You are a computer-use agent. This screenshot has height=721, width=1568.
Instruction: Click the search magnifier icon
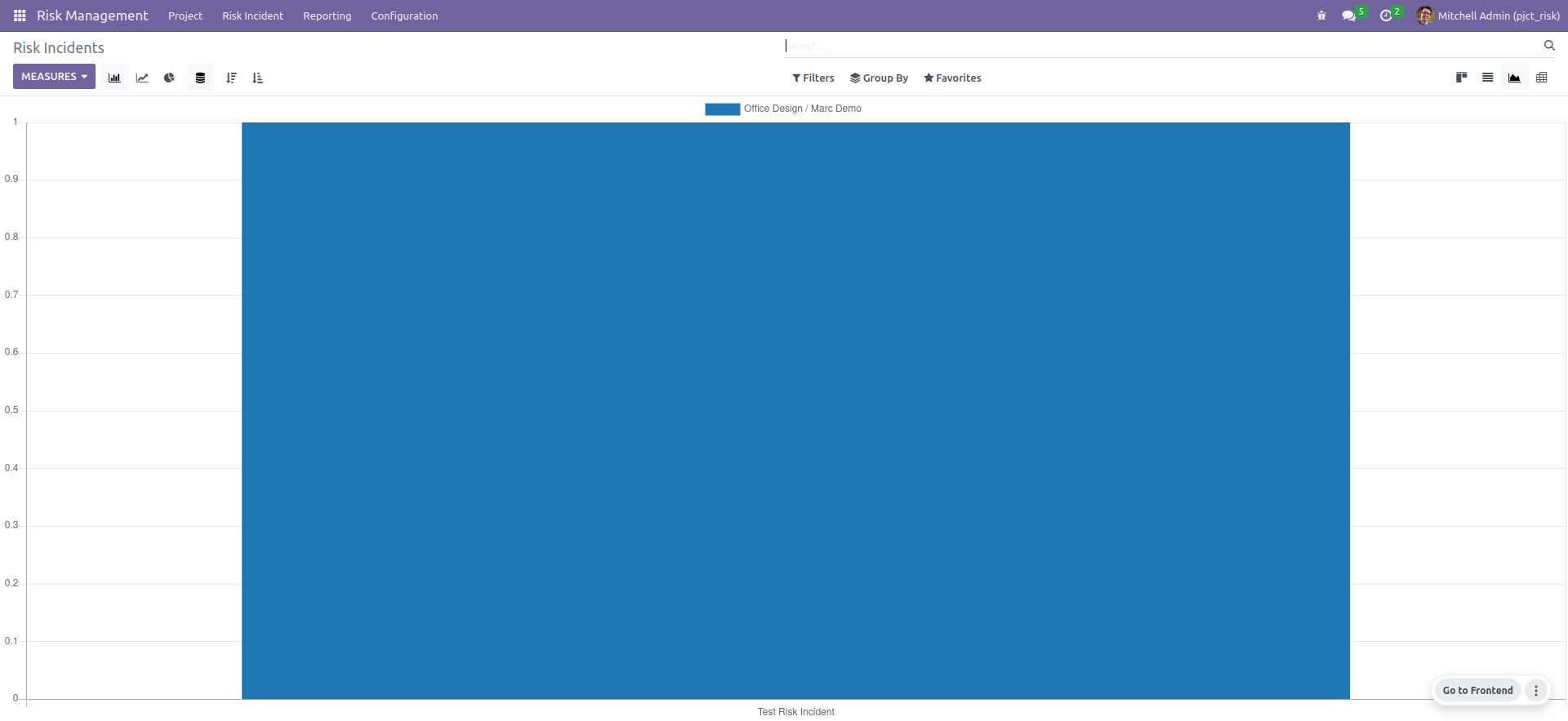1549,46
